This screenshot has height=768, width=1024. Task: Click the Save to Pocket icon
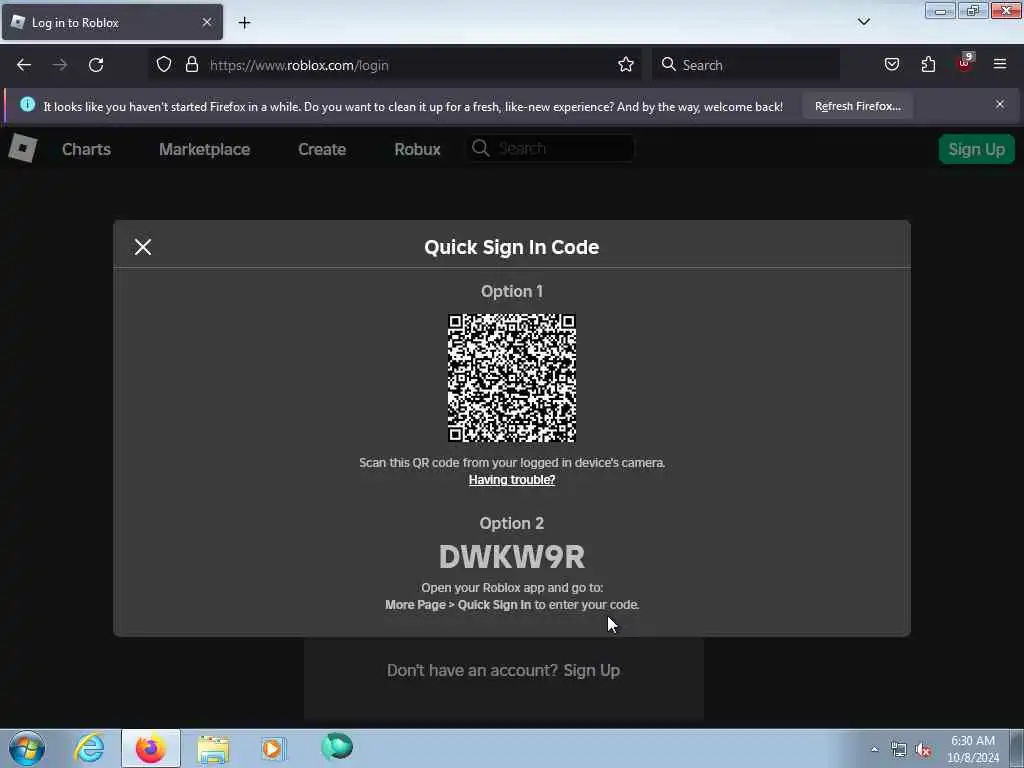[x=891, y=64]
